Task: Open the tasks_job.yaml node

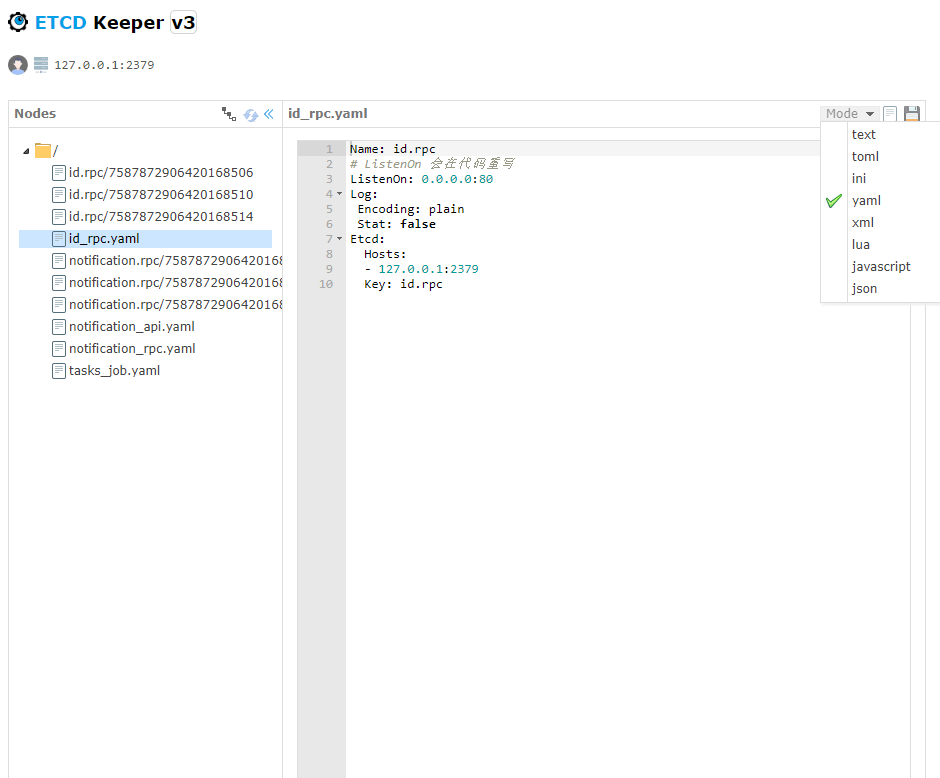Action: tap(114, 371)
